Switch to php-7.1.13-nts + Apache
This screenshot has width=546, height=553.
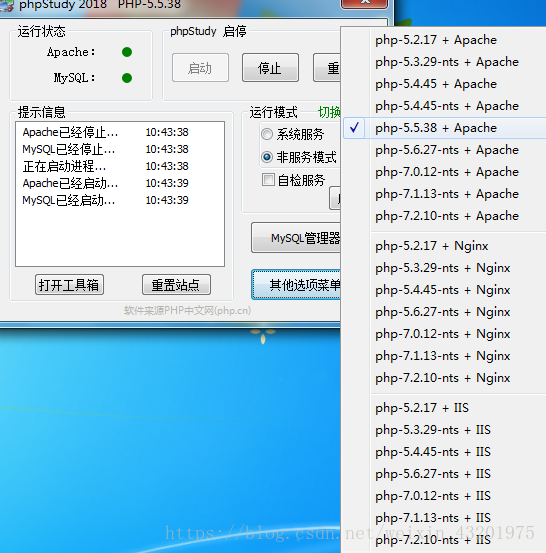[x=444, y=194]
